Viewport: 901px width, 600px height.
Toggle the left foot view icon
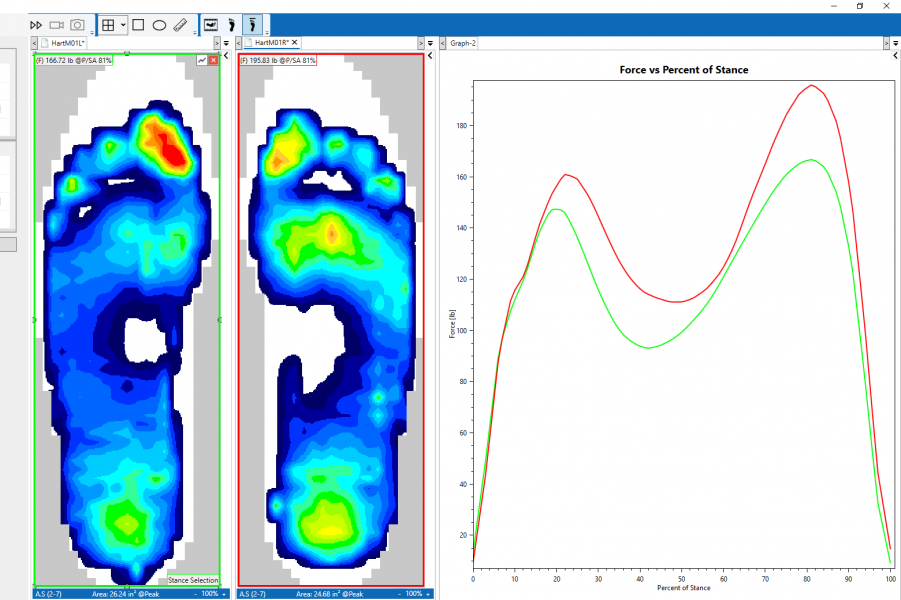point(232,24)
